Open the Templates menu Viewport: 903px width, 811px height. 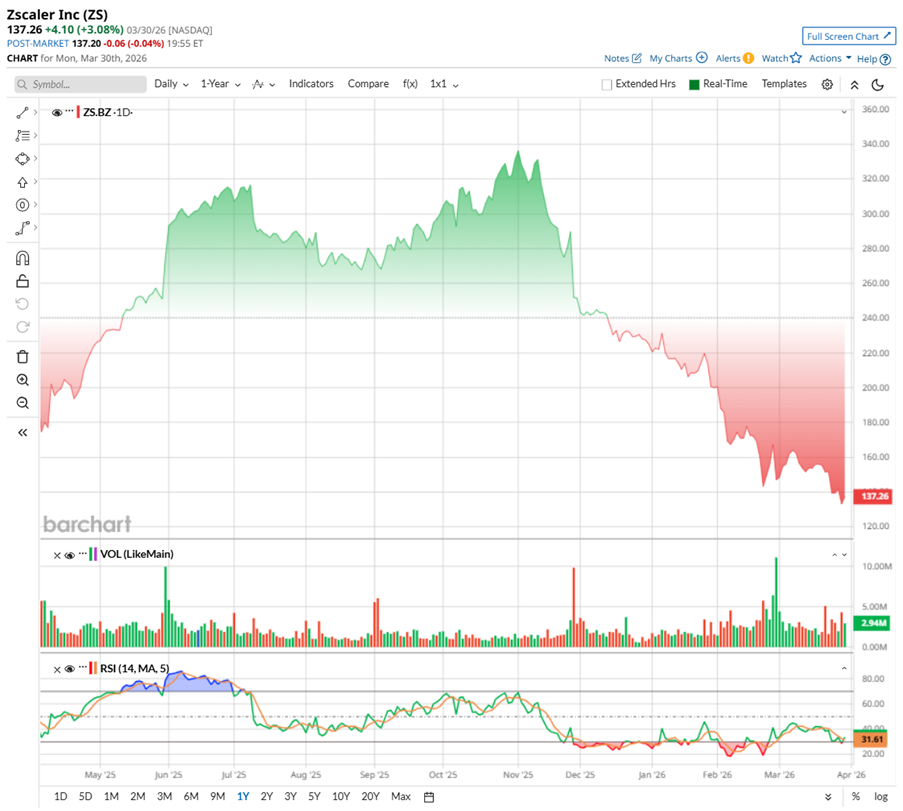click(x=784, y=84)
